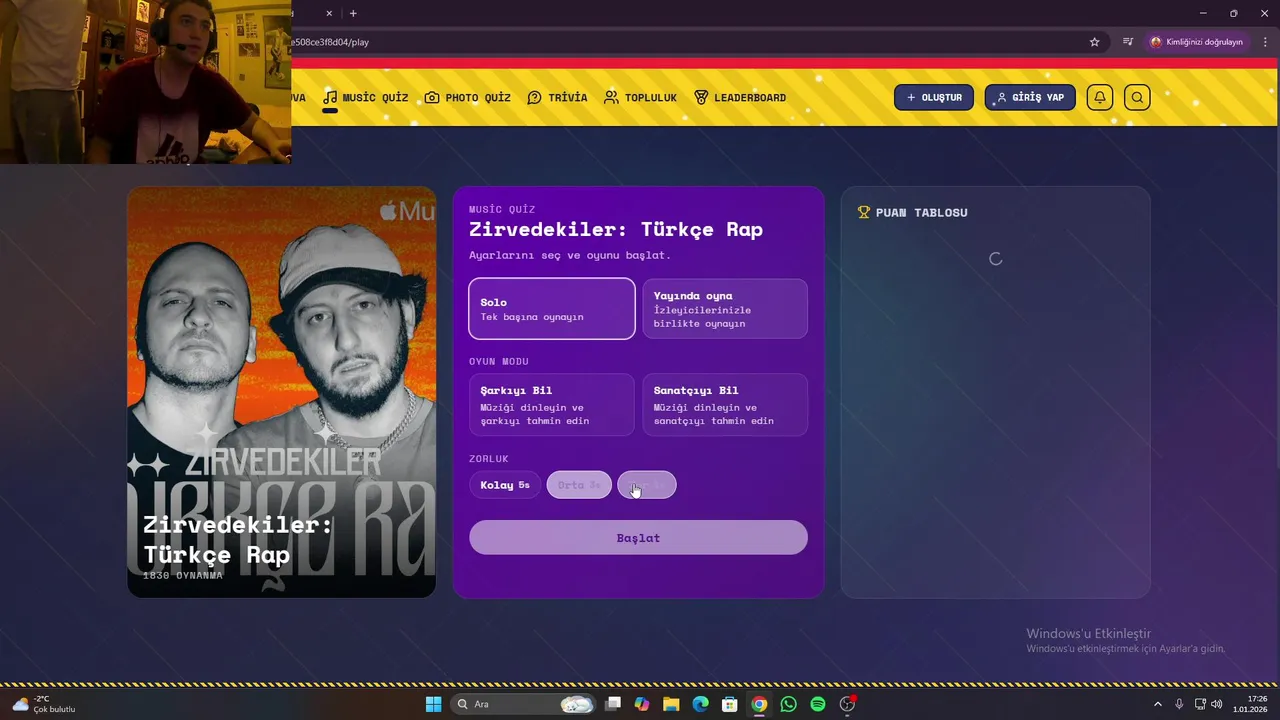
Task: Close the current browser tab
Action: 329,13
